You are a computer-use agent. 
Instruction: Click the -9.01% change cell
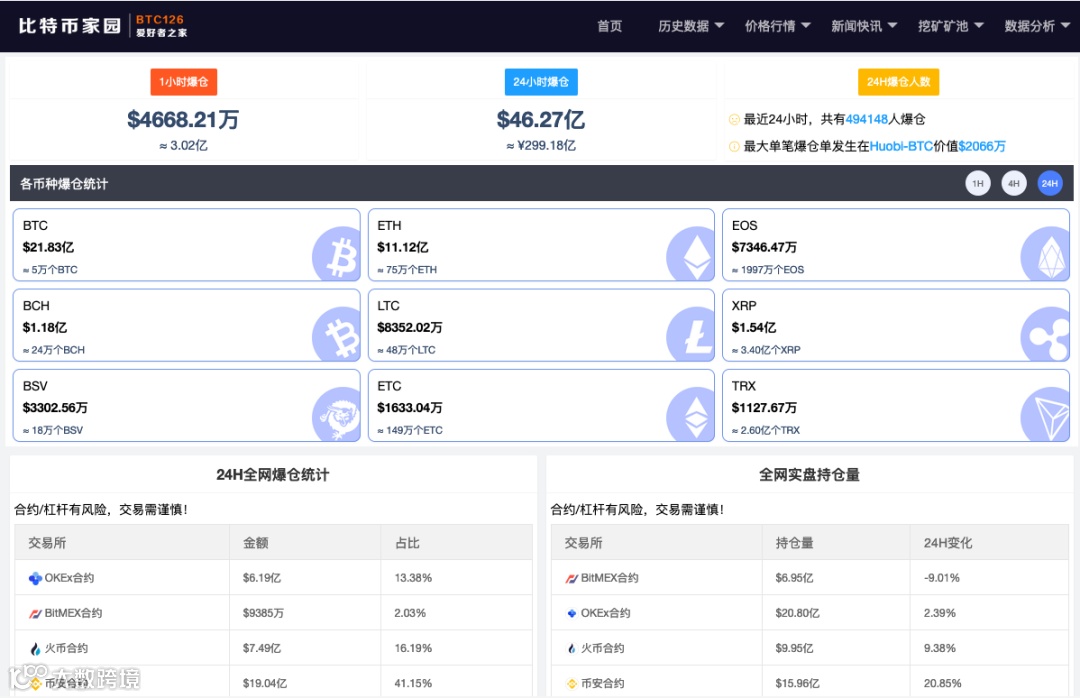click(942, 578)
